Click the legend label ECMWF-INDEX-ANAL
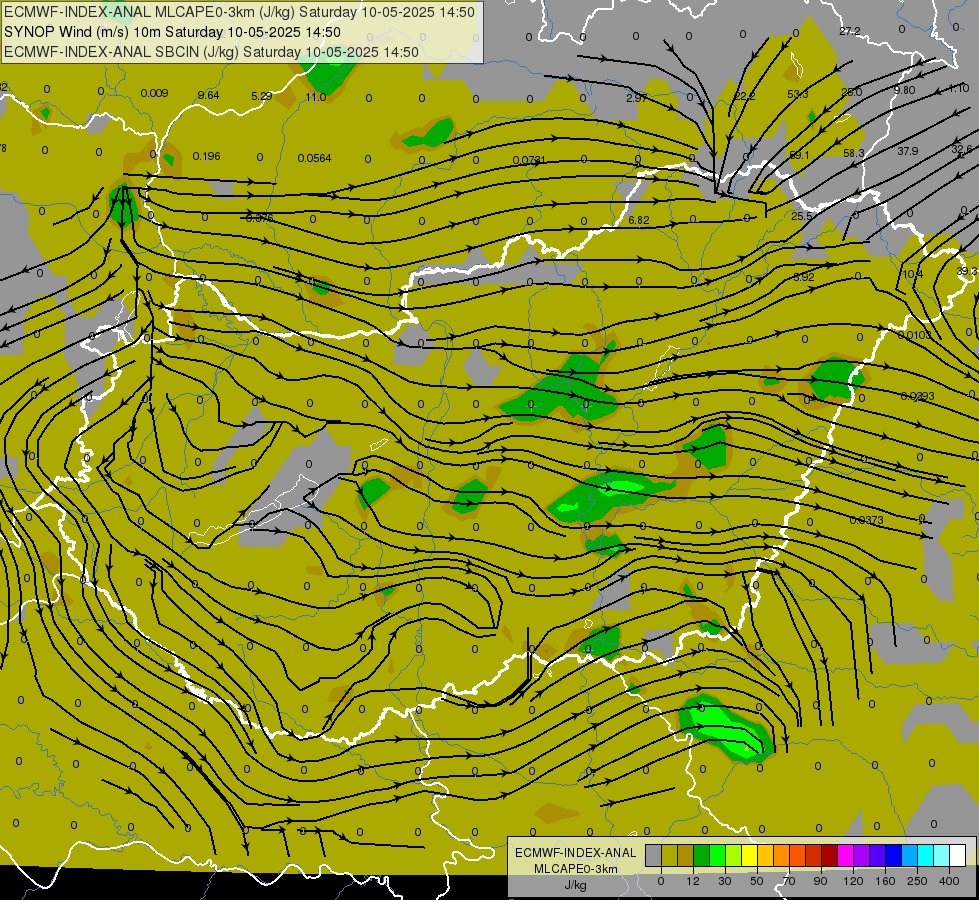 575,853
